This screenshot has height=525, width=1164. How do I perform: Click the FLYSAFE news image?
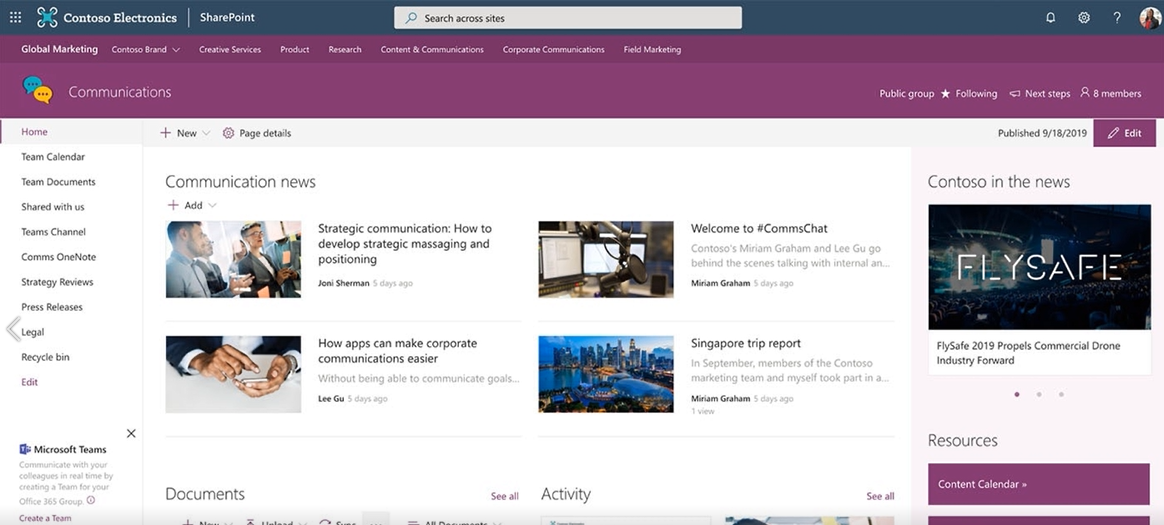coord(1039,267)
